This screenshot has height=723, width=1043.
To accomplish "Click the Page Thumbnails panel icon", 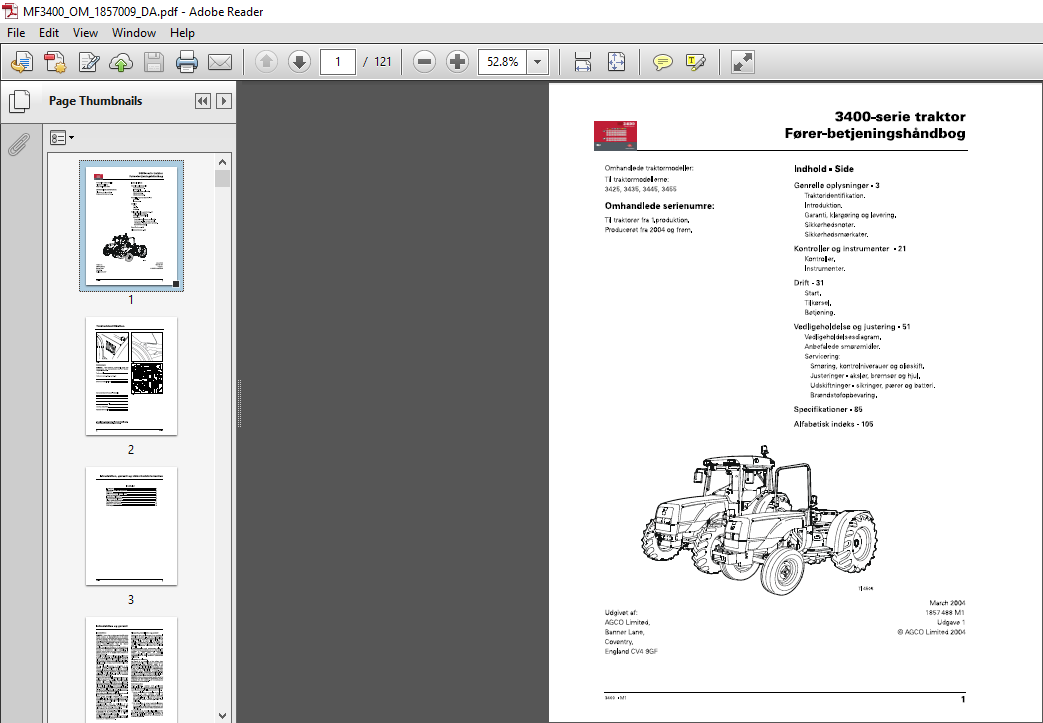I will pyautogui.click(x=20, y=101).
